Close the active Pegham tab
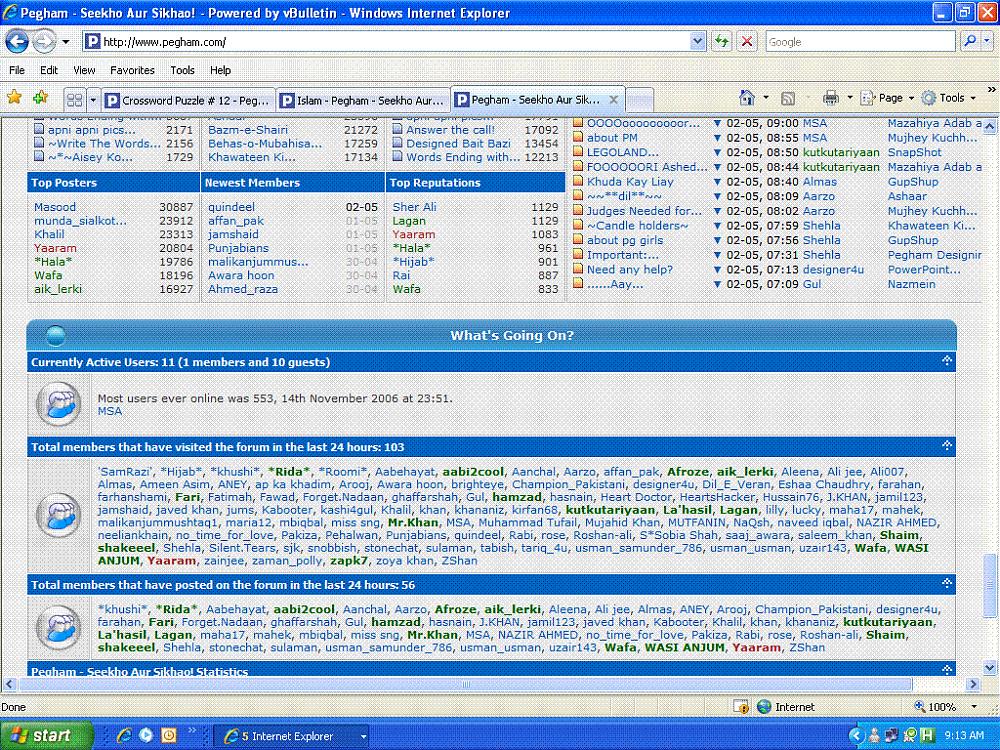Viewport: 1000px width, 750px height. (613, 99)
